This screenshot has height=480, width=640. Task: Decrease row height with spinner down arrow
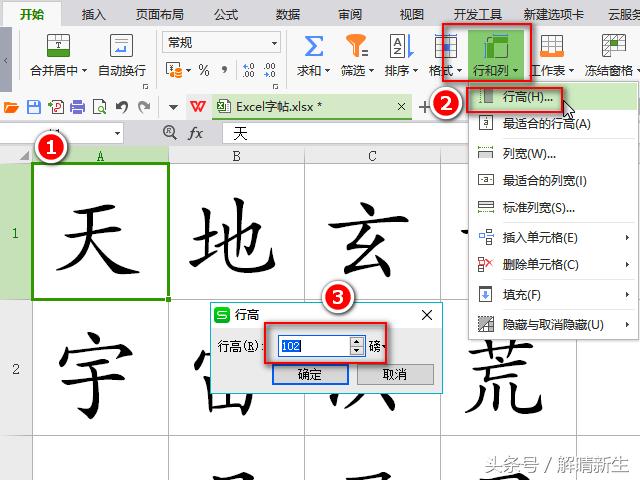pyautogui.click(x=357, y=351)
